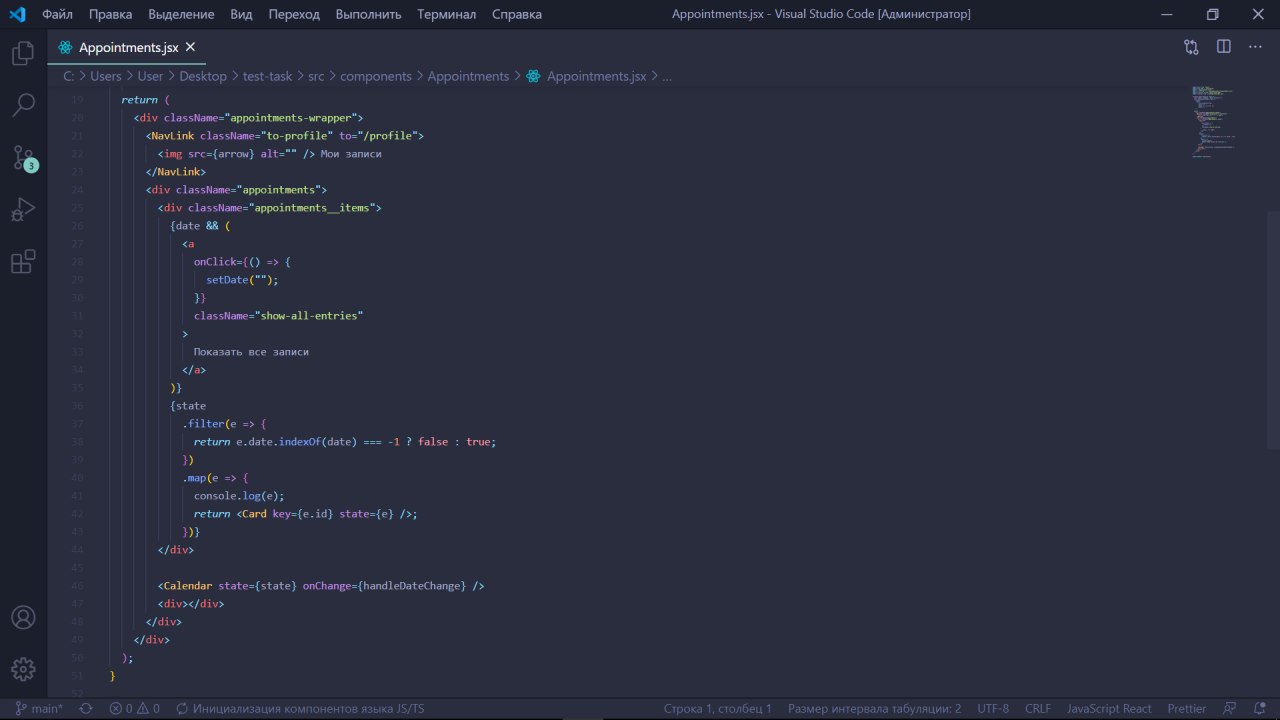Click the VS Code logo in the title bar
Image resolution: width=1280 pixels, height=720 pixels.
click(17, 14)
